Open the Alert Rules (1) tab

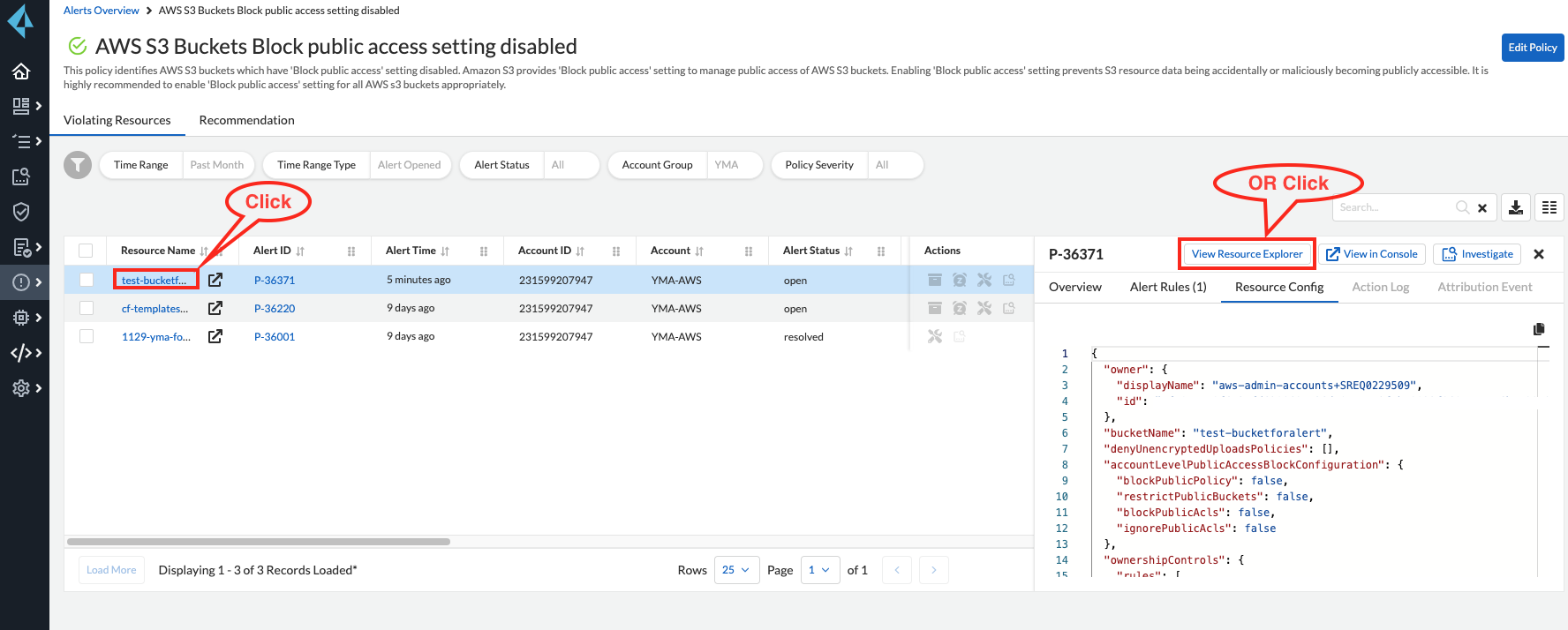1167,287
